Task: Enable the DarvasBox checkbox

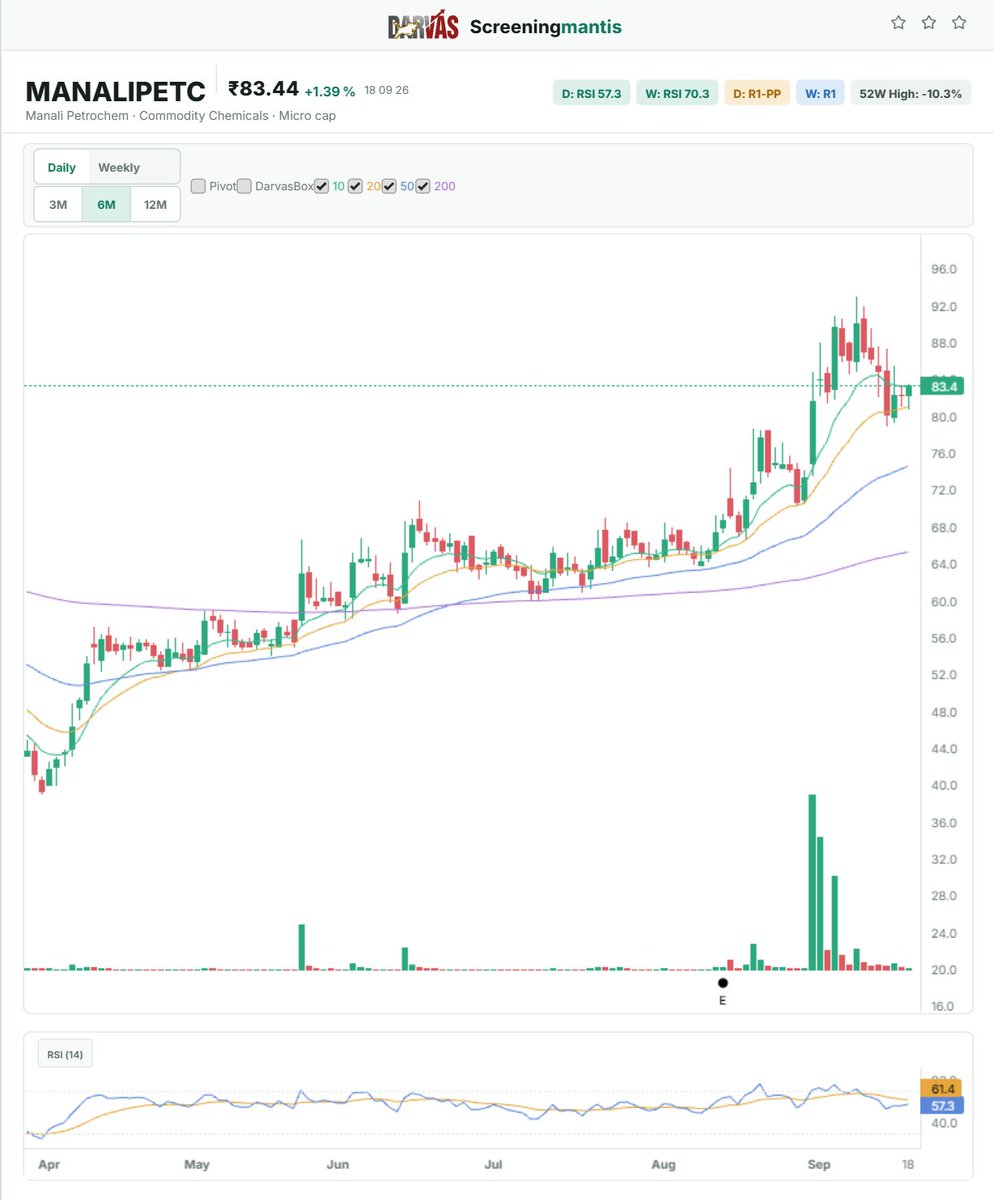Action: [x=244, y=186]
